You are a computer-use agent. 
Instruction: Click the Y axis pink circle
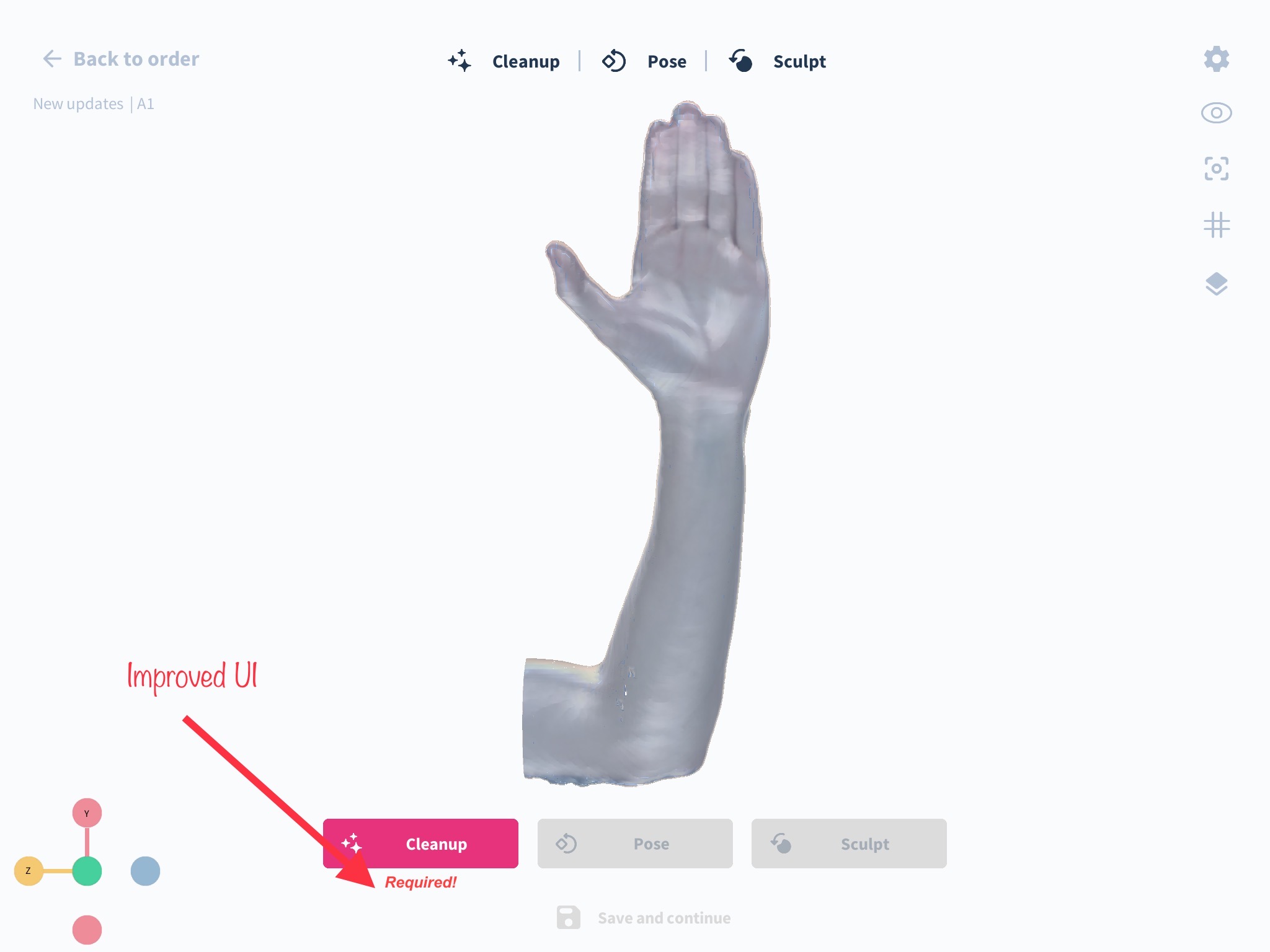(87, 813)
